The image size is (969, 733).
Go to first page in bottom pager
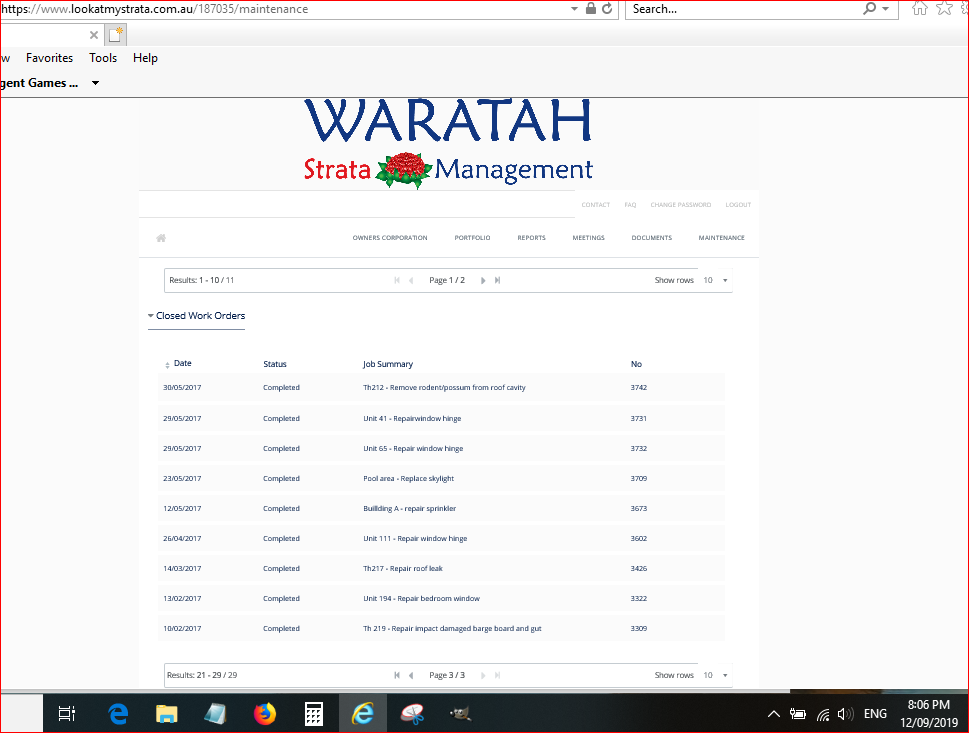(397, 676)
